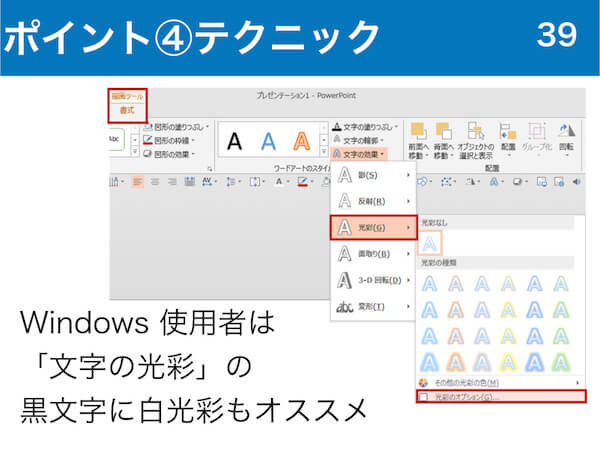Open the 文字の塗りつぶし text fill dropdown
Viewport: 600px width, 450px height.
click(365, 127)
